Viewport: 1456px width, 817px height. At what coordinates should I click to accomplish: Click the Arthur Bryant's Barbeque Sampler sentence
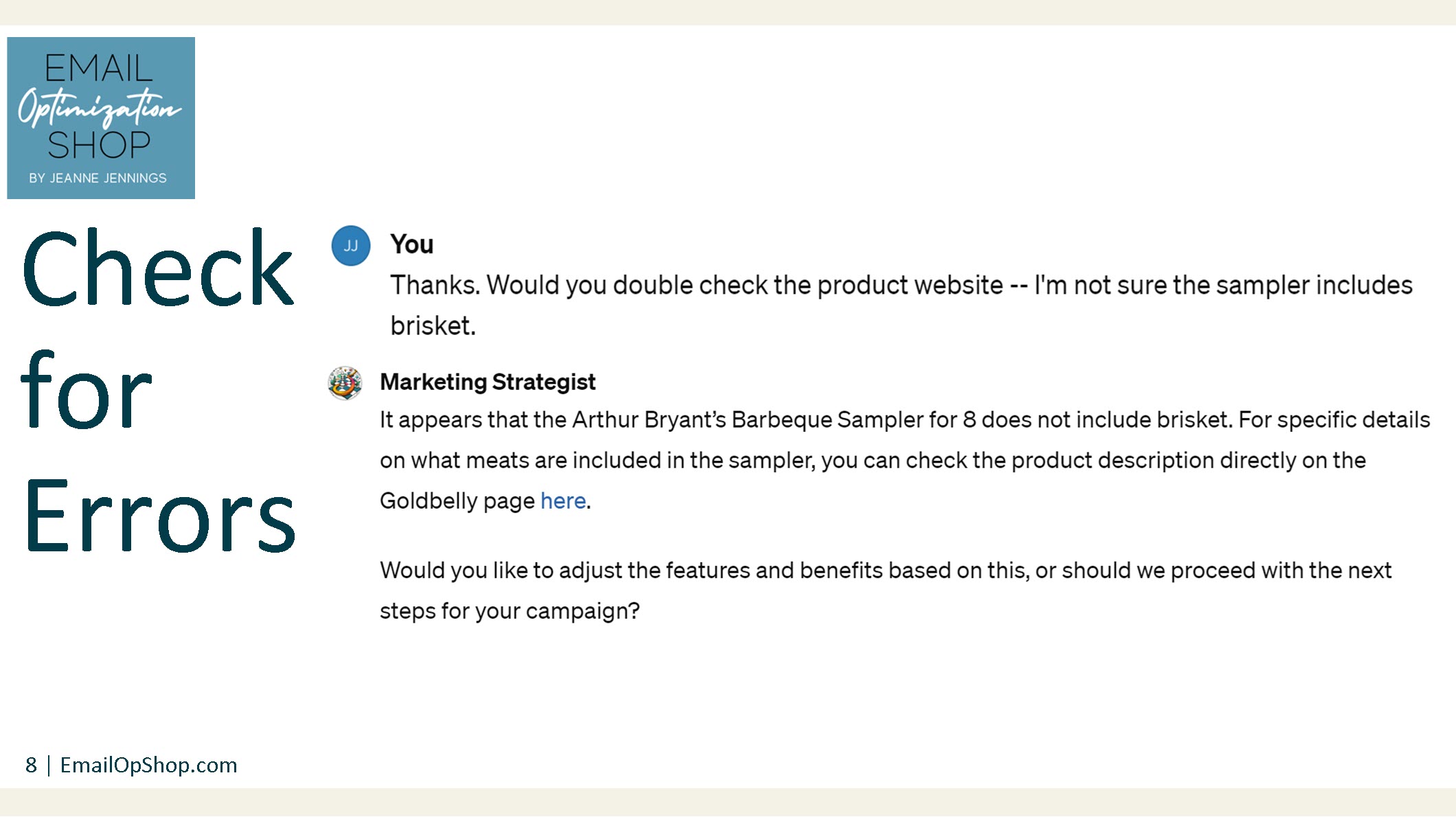coord(806,419)
